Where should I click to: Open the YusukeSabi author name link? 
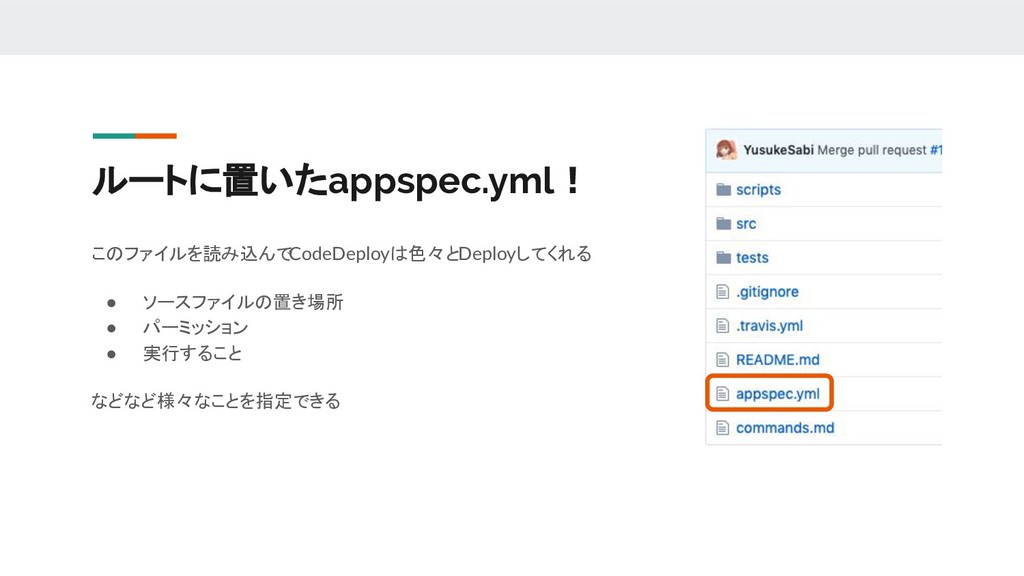point(778,150)
